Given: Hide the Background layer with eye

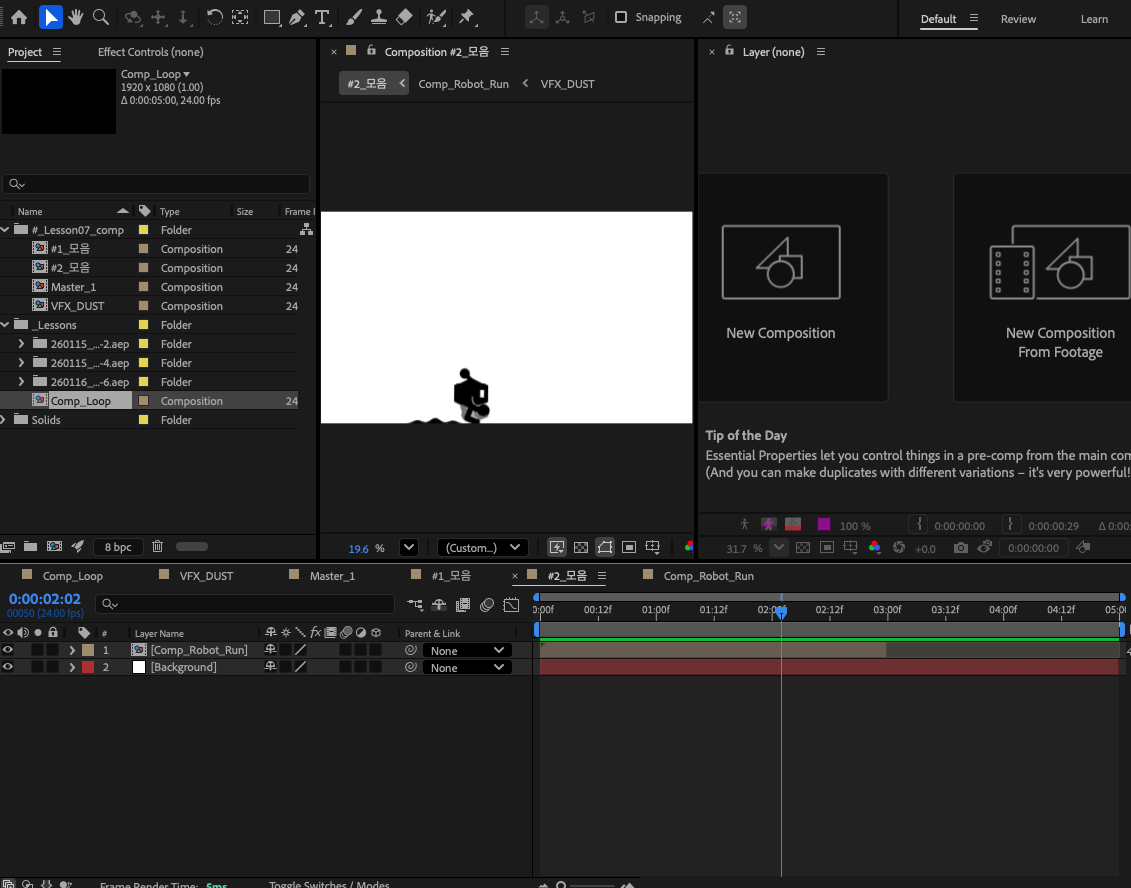Looking at the screenshot, I should coord(8,667).
